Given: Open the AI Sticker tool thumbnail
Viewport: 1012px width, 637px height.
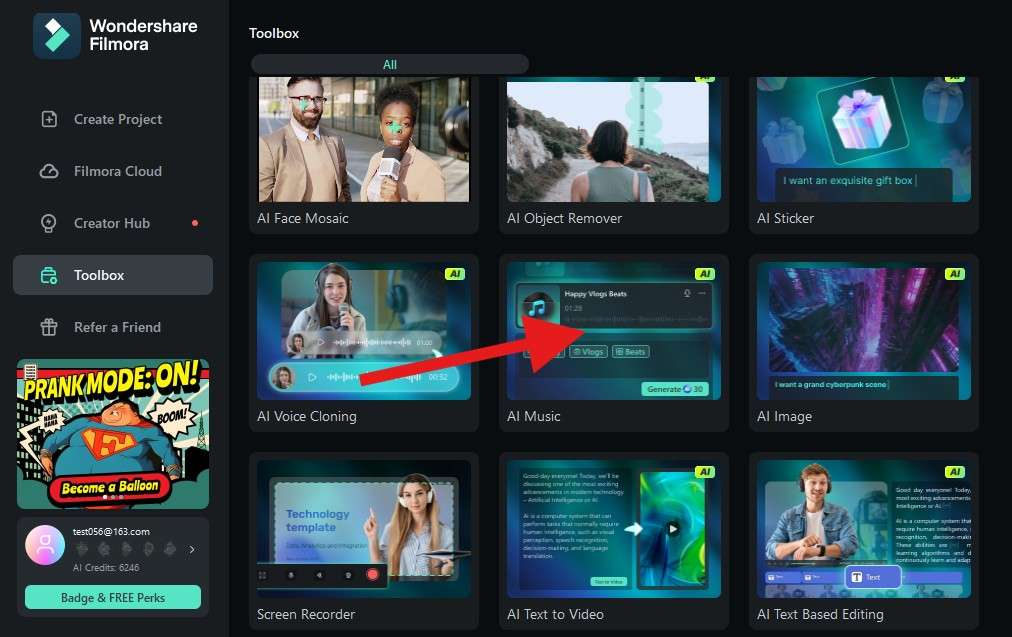Looking at the screenshot, I should 864,139.
